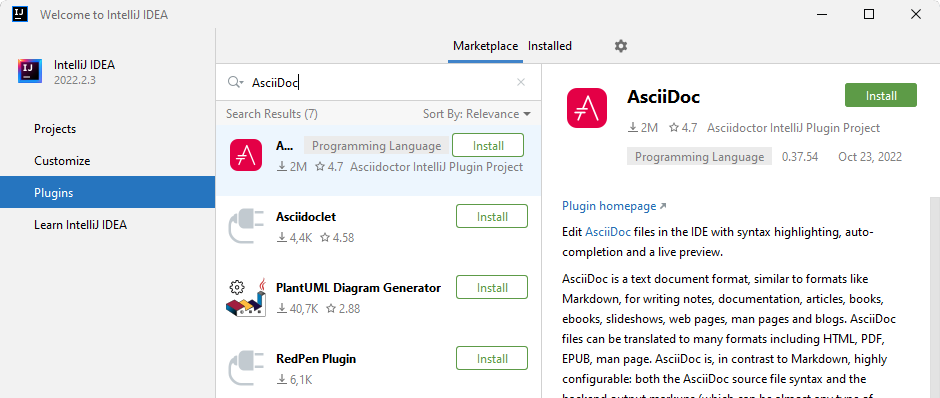
Task: Click PlantUML 2.88 star rating
Action: click(343, 309)
